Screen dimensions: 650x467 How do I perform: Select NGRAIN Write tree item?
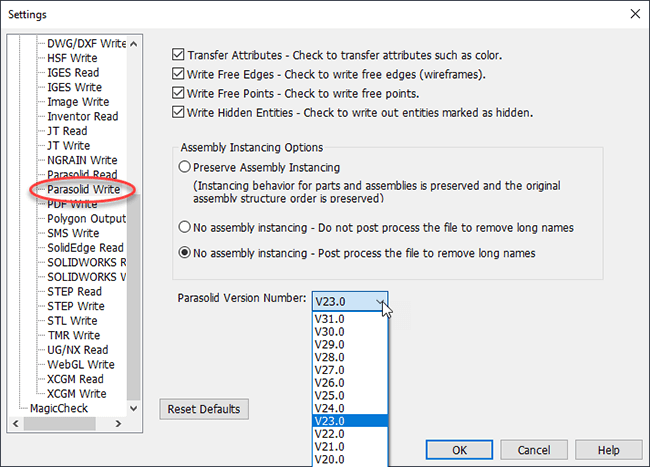click(x=82, y=160)
